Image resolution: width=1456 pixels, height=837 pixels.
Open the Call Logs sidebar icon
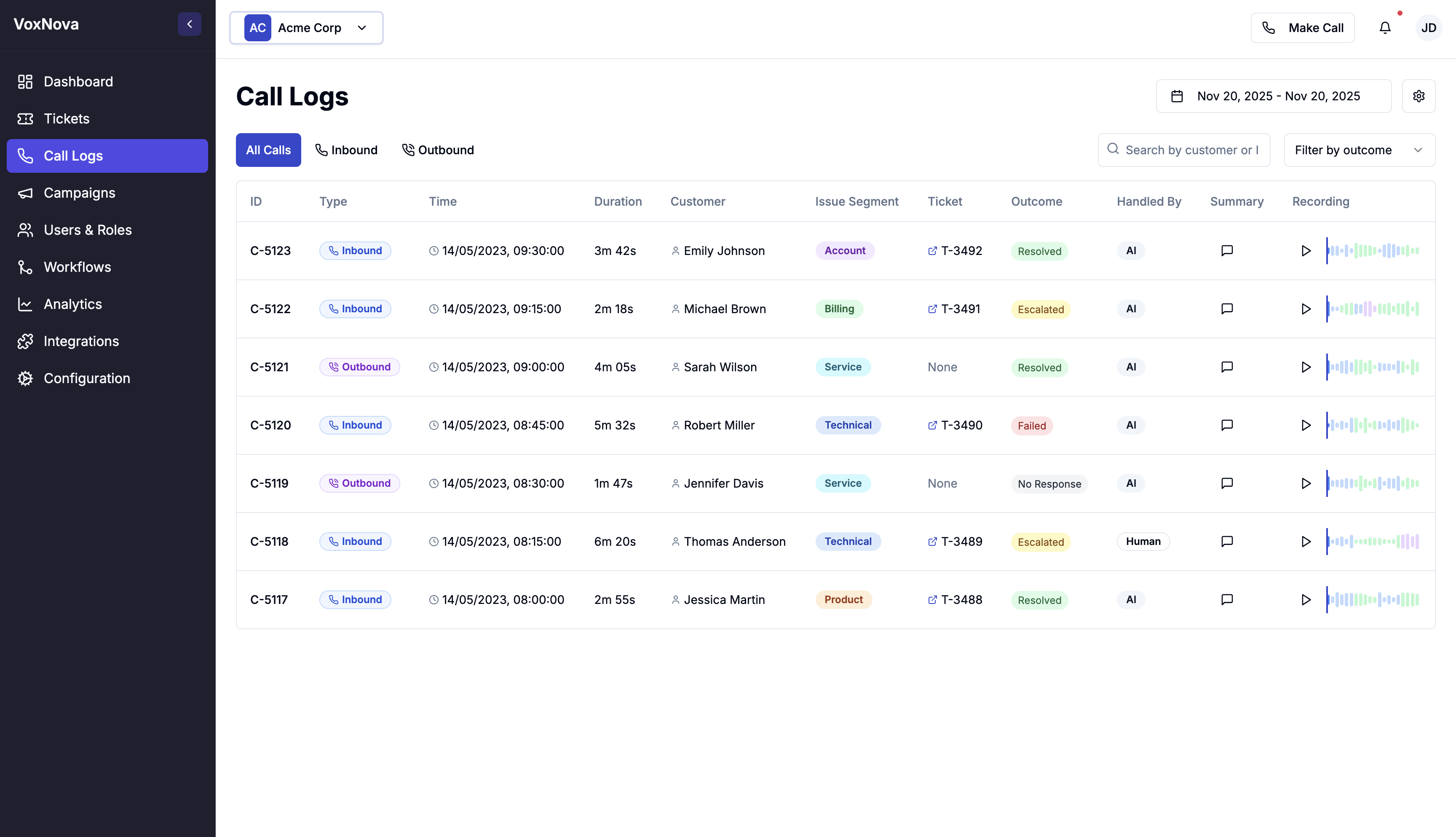(26, 155)
